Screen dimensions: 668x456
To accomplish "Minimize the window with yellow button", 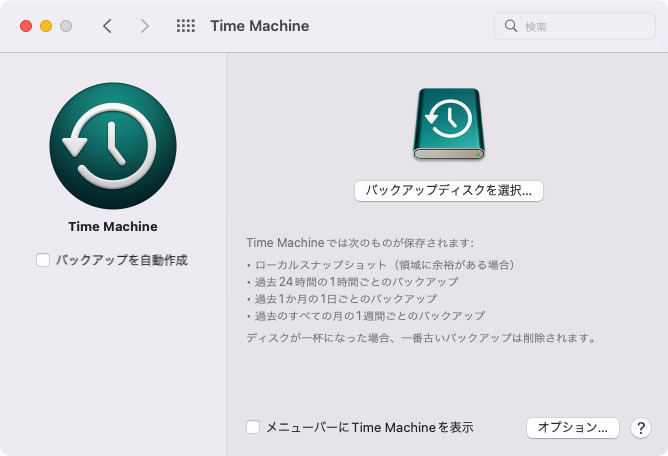I will pyautogui.click(x=46, y=26).
